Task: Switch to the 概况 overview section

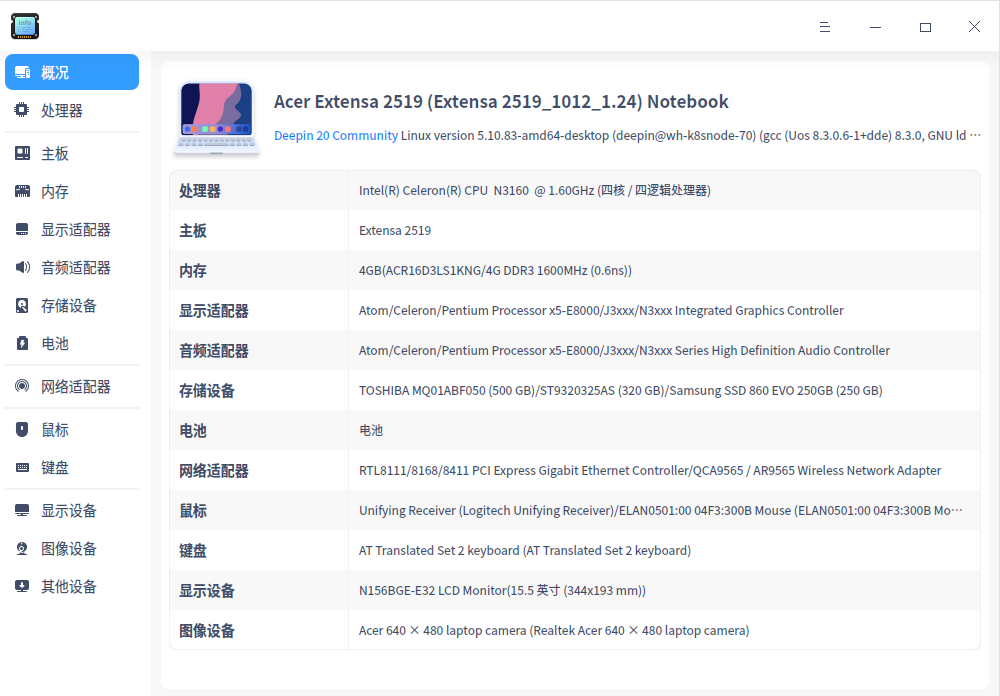Action: tap(71, 71)
